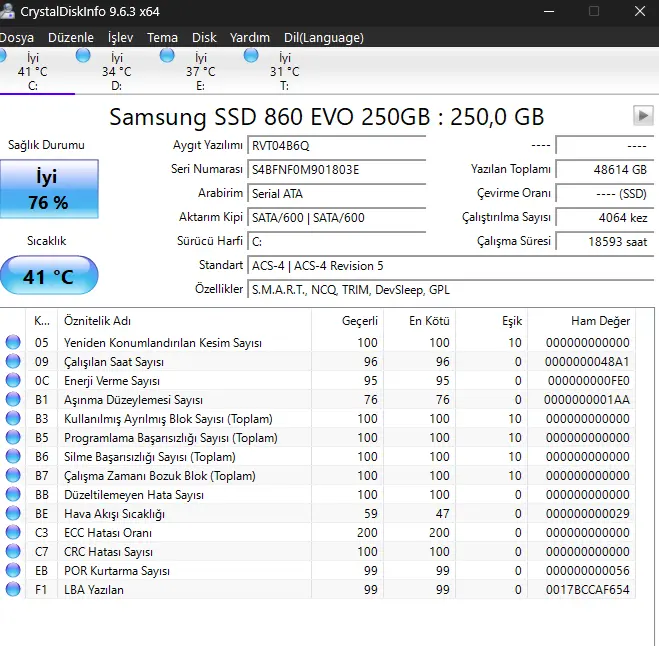This screenshot has height=646, width=659.
Task: Click the Geçerli column header
Action: (x=347, y=321)
